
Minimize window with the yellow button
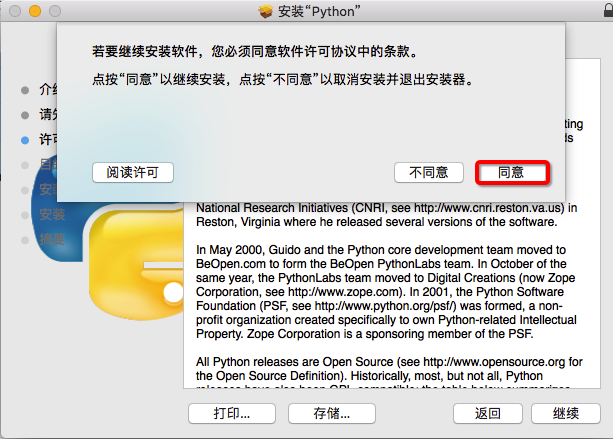coord(35,11)
